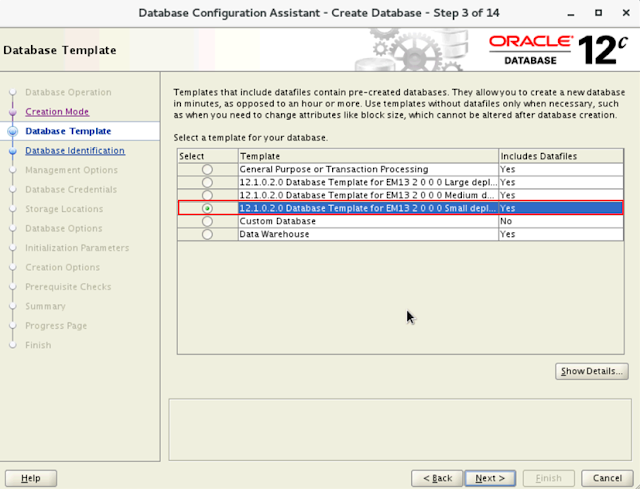
Task: Click 'General Purpose or Transaction Processing' template name
Action: [334, 169]
